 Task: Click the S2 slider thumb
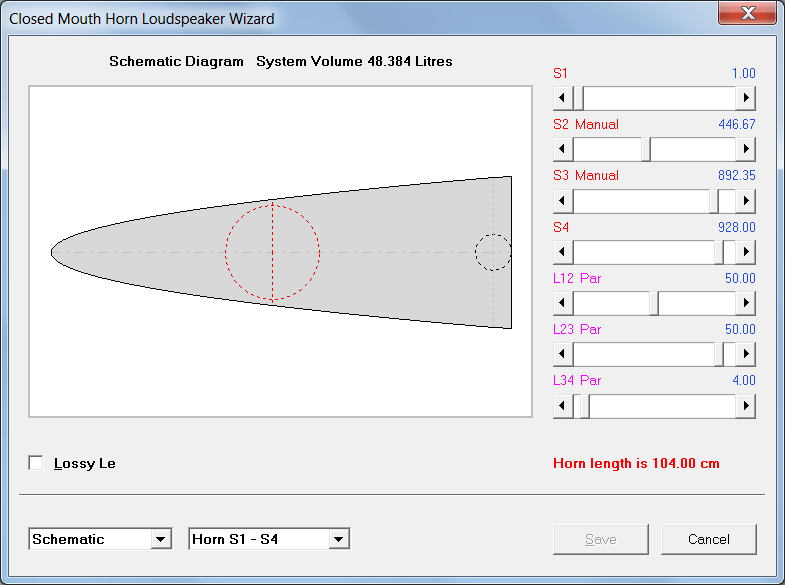pos(646,149)
